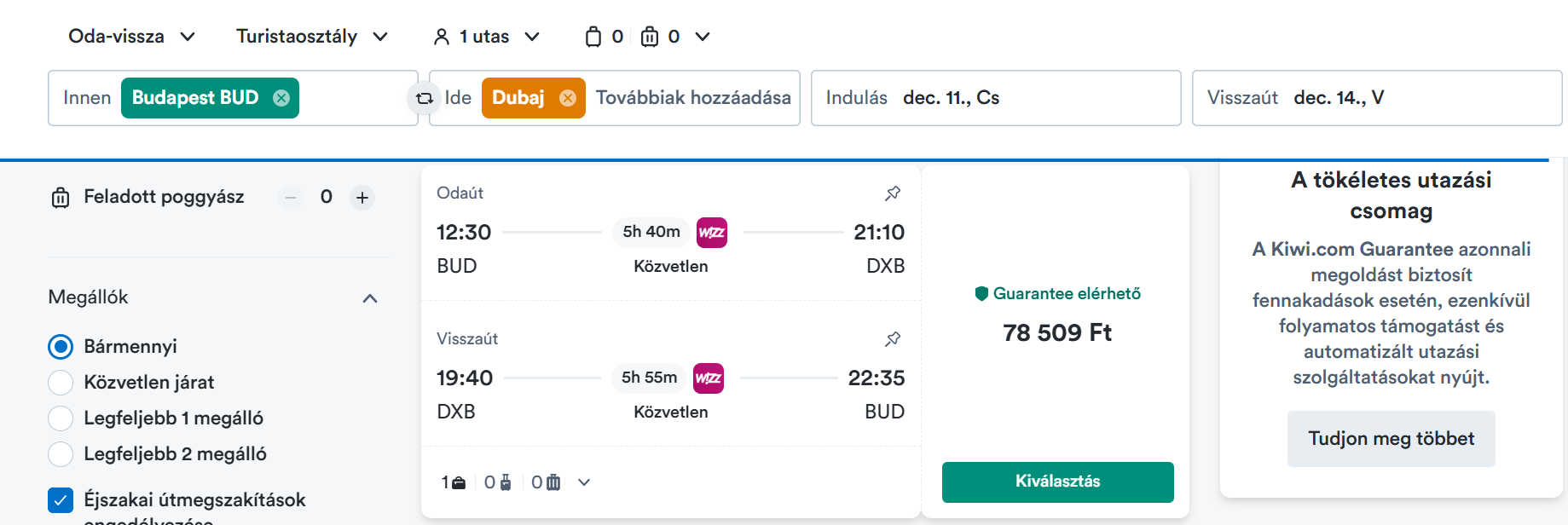Open the Oda-vissza trip type dropdown
This screenshot has height=525, width=1568.
point(132,37)
